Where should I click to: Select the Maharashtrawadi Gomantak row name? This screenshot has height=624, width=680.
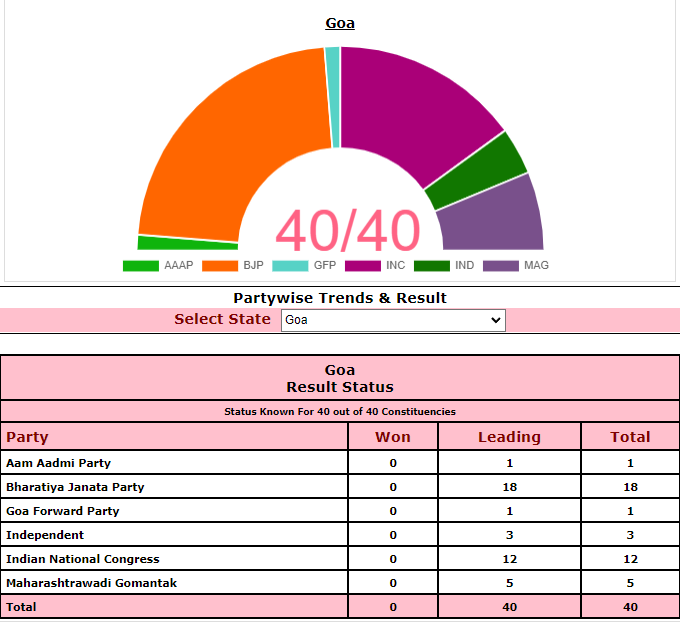[x=92, y=583]
